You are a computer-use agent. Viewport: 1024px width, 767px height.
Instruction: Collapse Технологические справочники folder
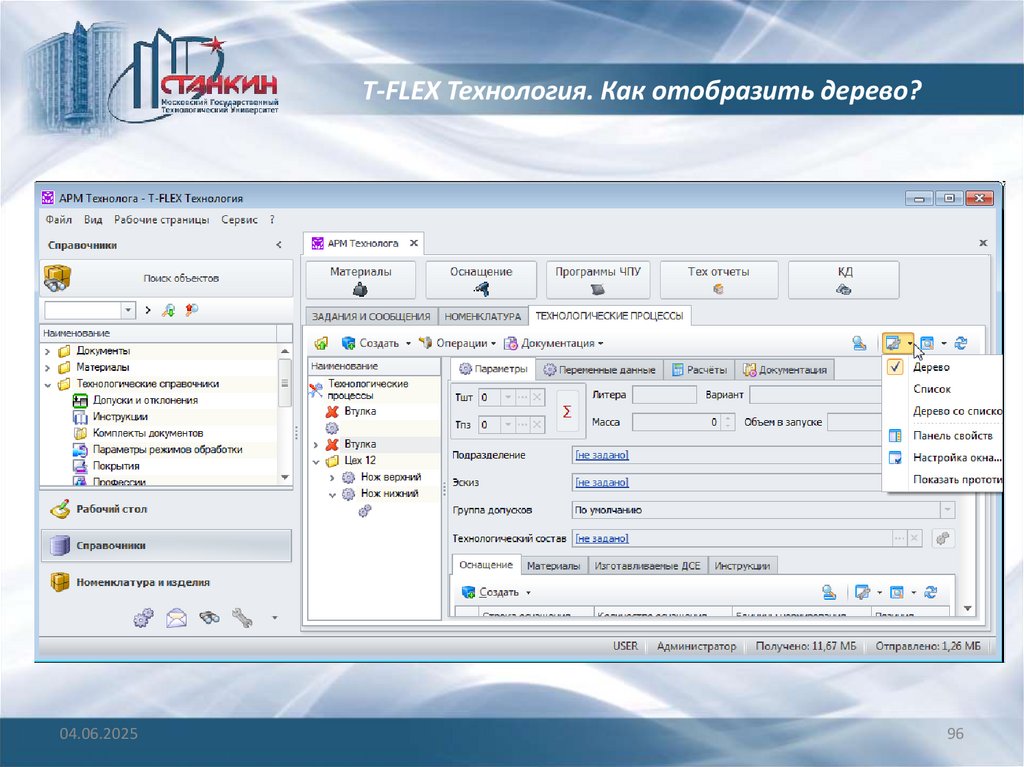pyautogui.click(x=48, y=385)
